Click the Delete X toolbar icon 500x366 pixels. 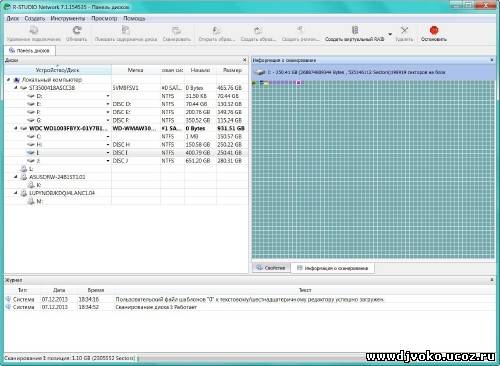[404, 30]
